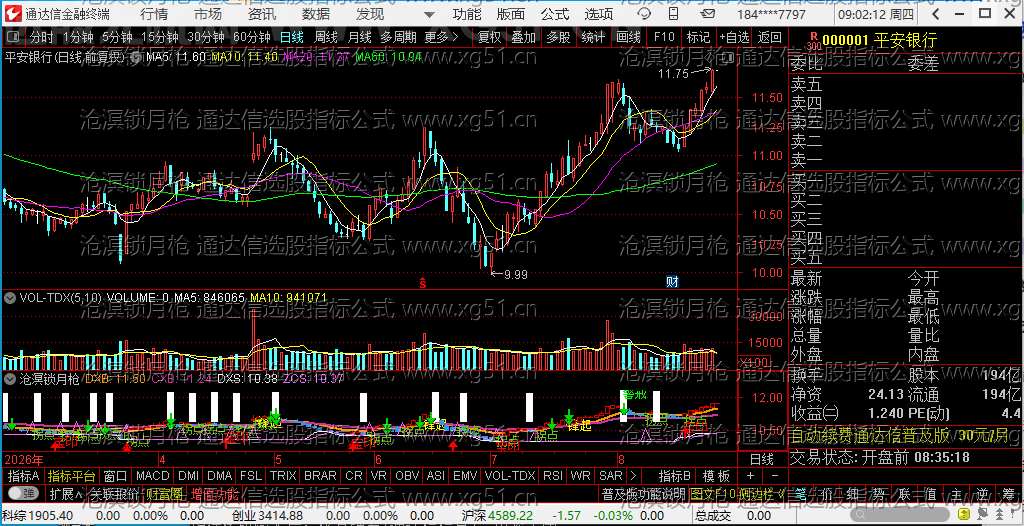Click the plus button to add indicator pane
The image size is (1024, 526).
tap(752, 476)
